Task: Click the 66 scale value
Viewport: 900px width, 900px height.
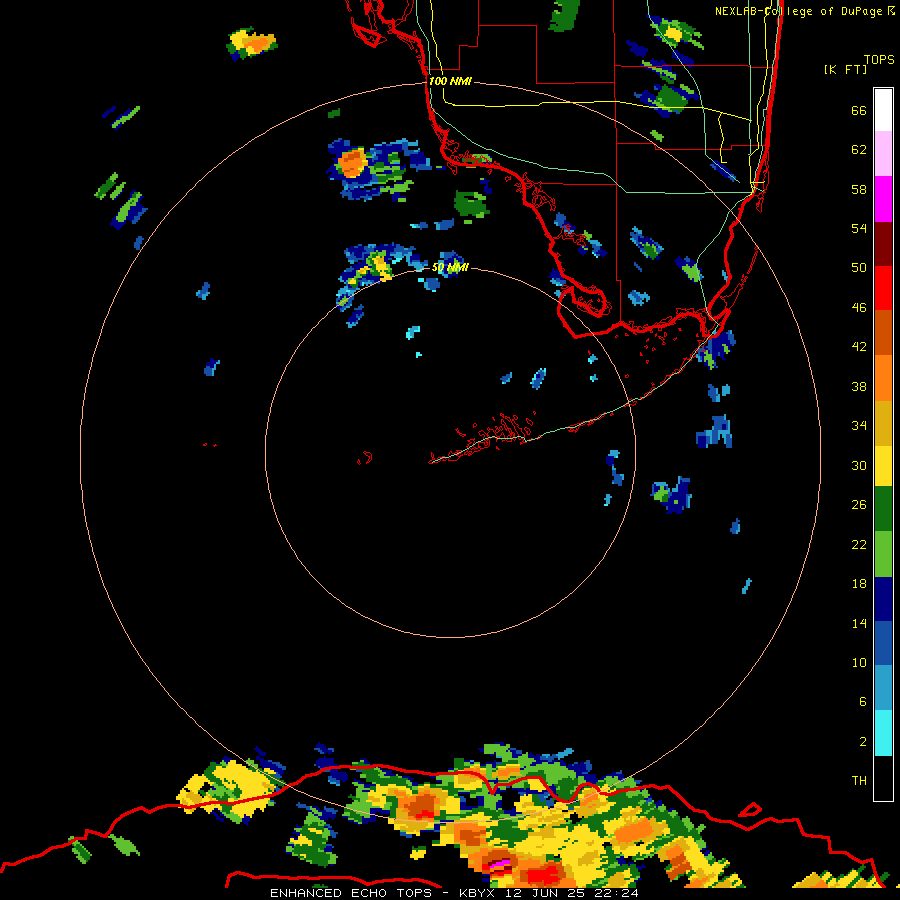Action: click(x=859, y=110)
